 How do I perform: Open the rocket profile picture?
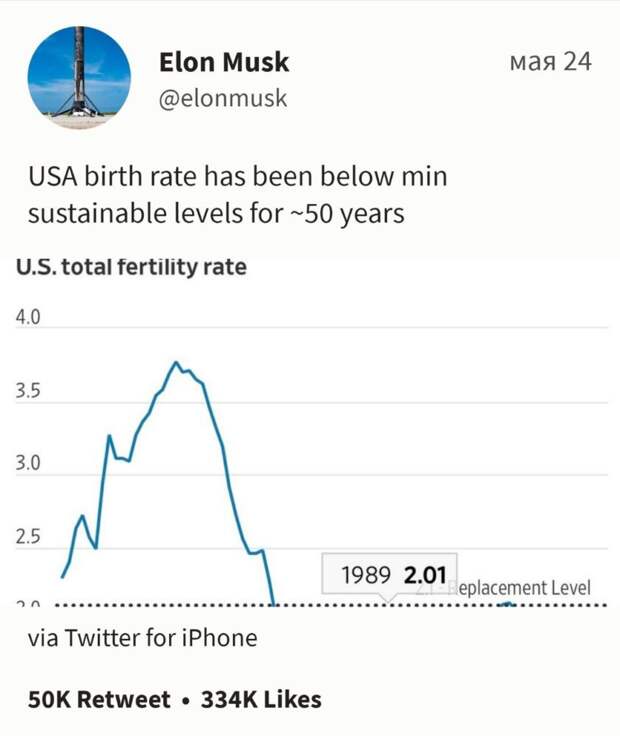coord(79,77)
